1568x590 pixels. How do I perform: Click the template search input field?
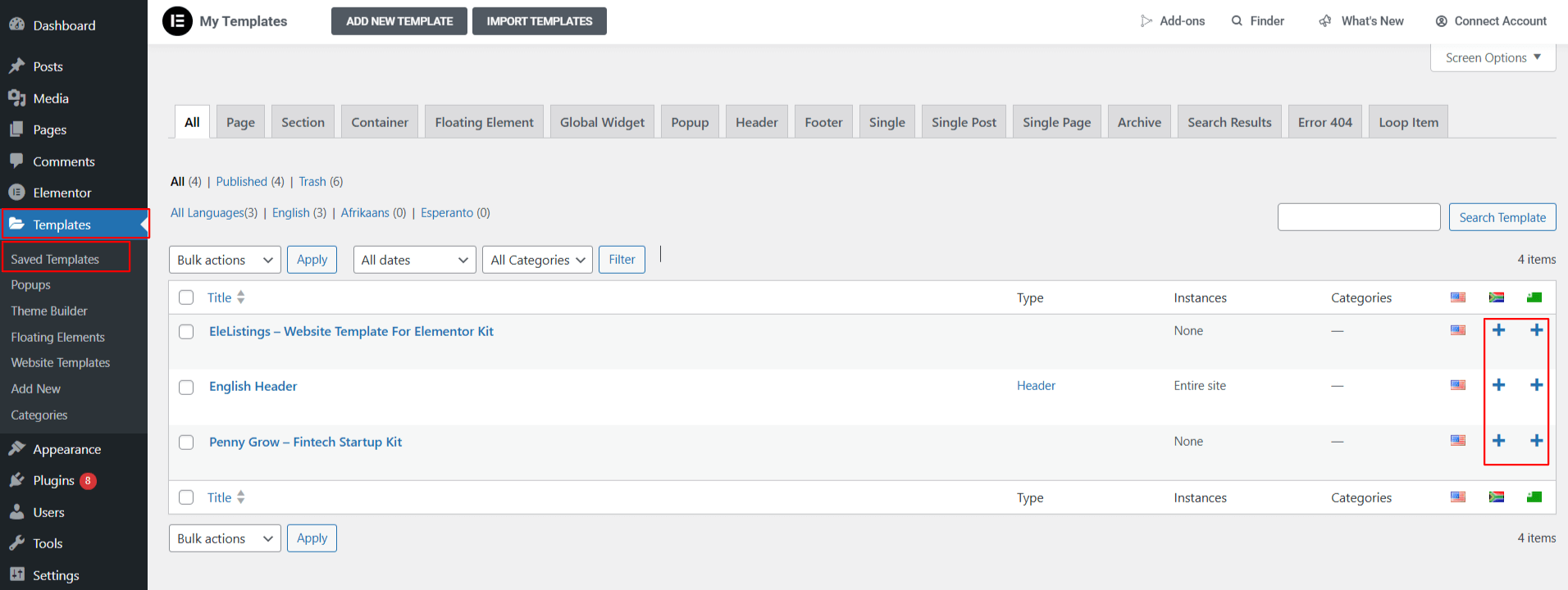point(1358,217)
